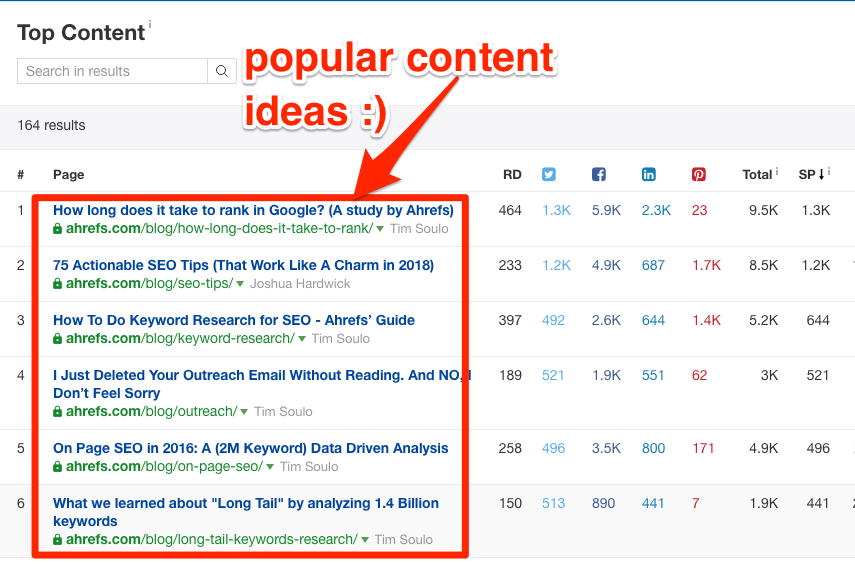The image size is (855, 564).
Task: Click RD value 150
Action: click(x=510, y=503)
